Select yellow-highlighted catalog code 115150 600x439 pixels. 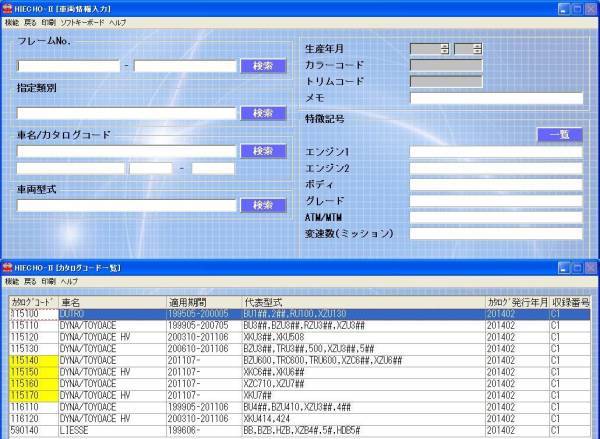(34, 372)
